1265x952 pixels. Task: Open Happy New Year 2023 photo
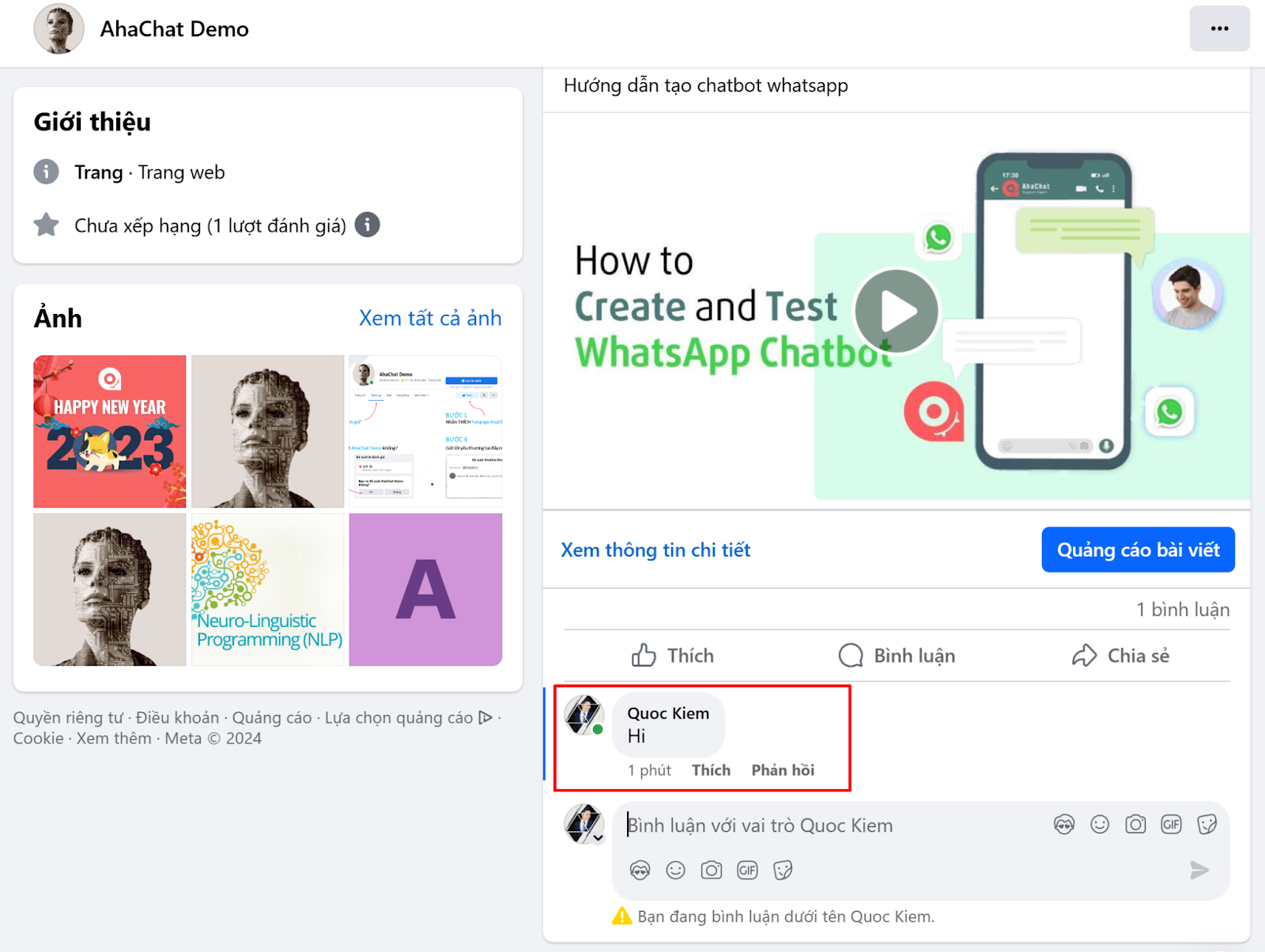pos(110,431)
